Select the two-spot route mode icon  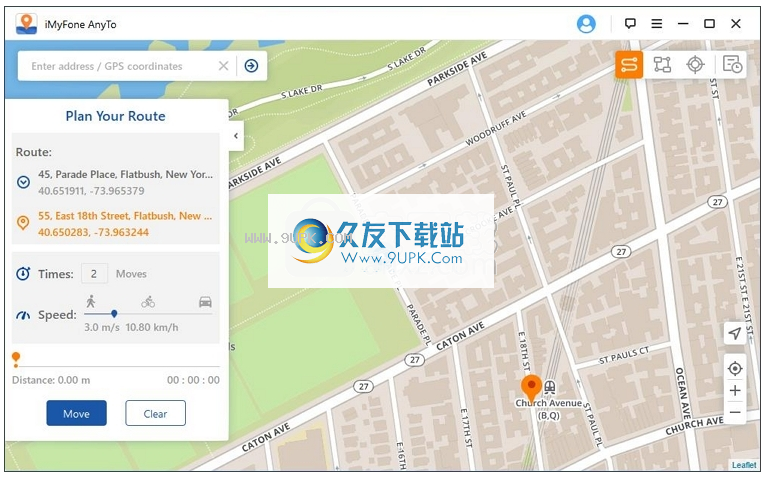[x=629, y=65]
